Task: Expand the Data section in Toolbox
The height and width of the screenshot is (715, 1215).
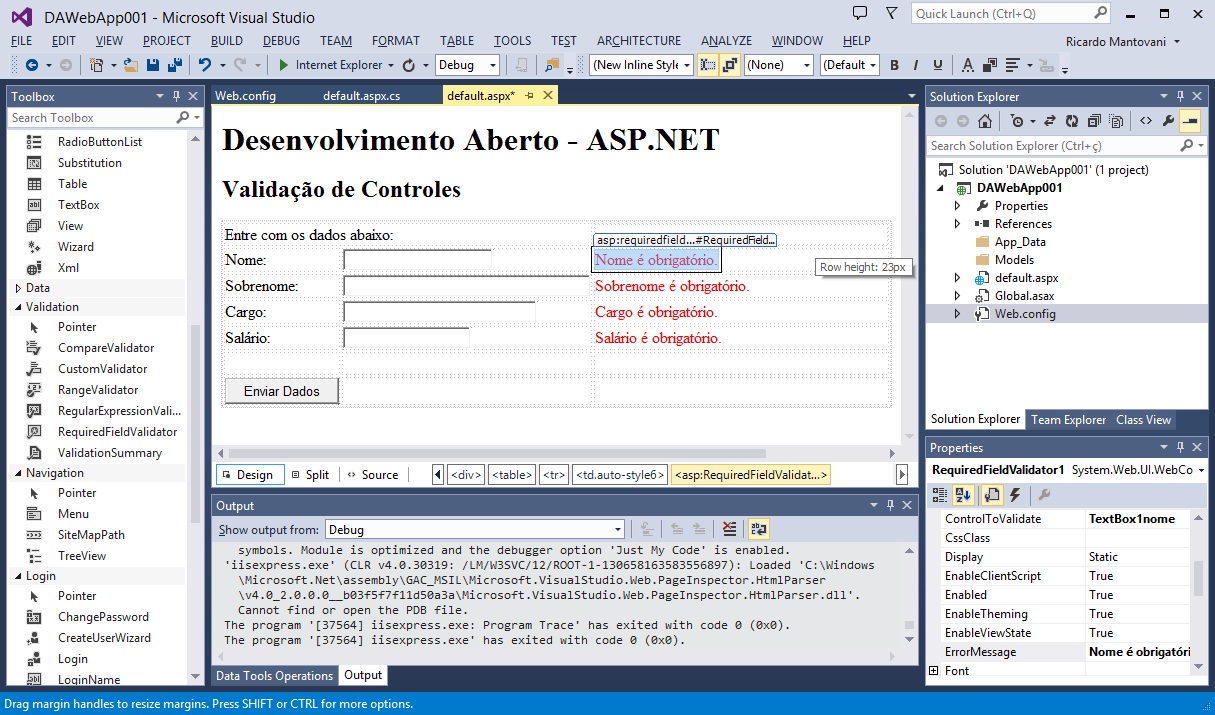Action: 17,288
